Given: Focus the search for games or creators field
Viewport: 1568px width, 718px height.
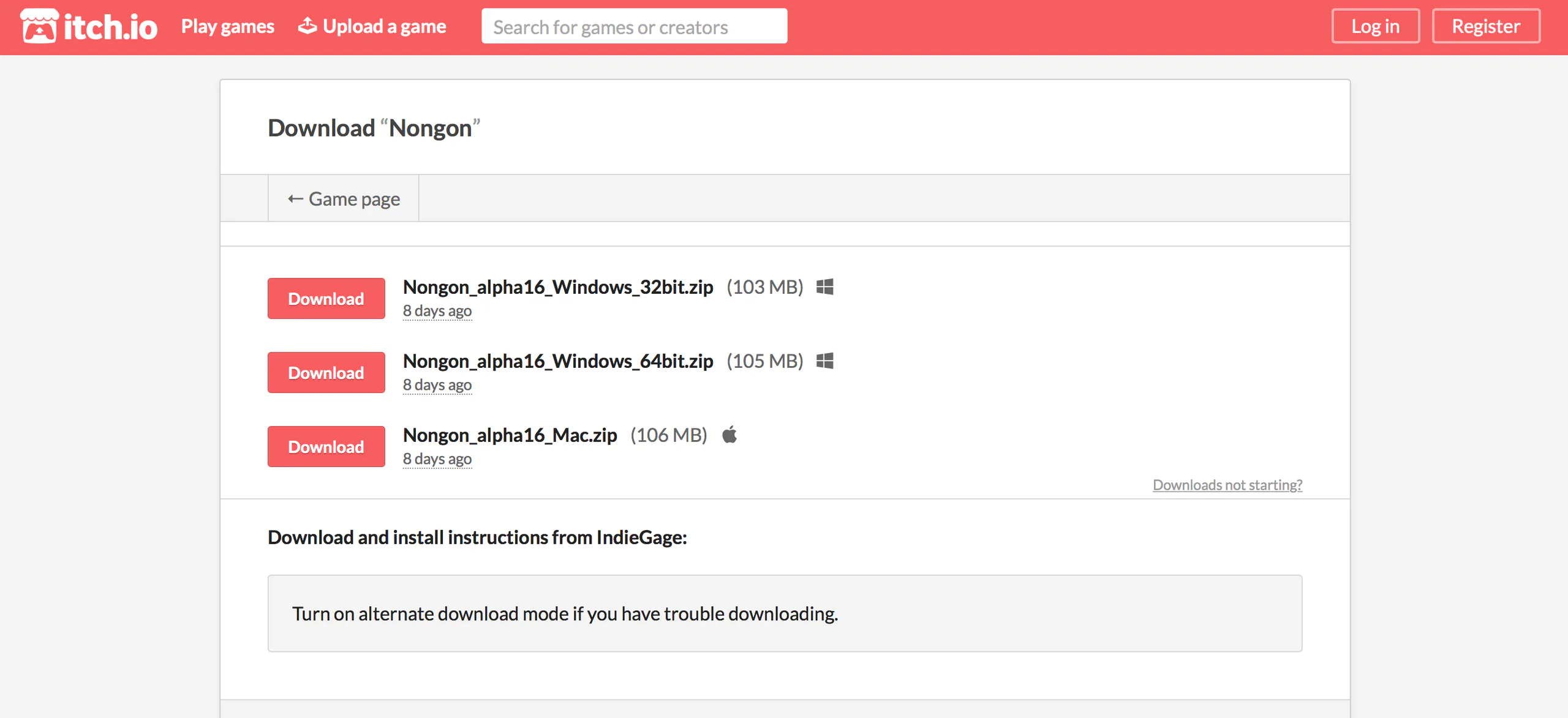Looking at the screenshot, I should pyautogui.click(x=634, y=26).
